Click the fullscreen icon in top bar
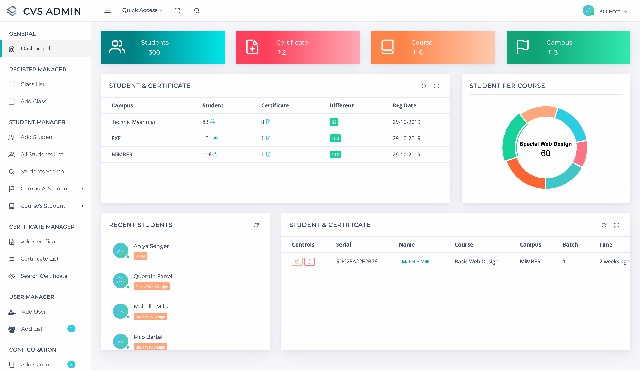640x371 pixels. tap(177, 11)
